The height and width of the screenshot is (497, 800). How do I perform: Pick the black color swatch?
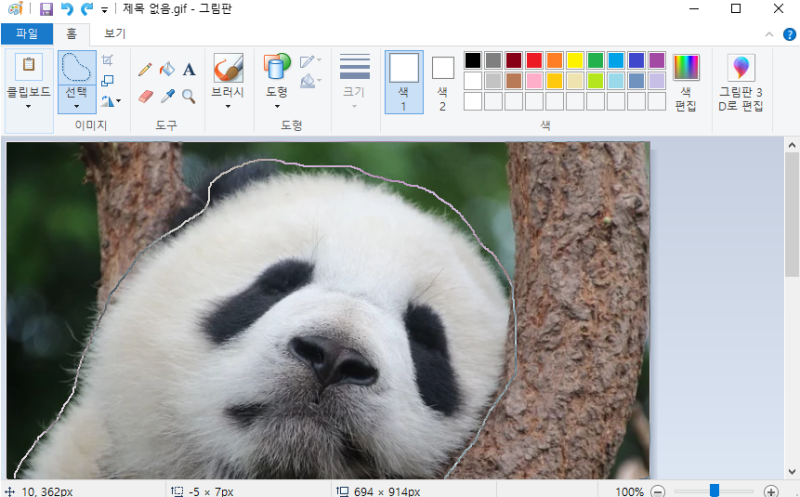tap(473, 60)
